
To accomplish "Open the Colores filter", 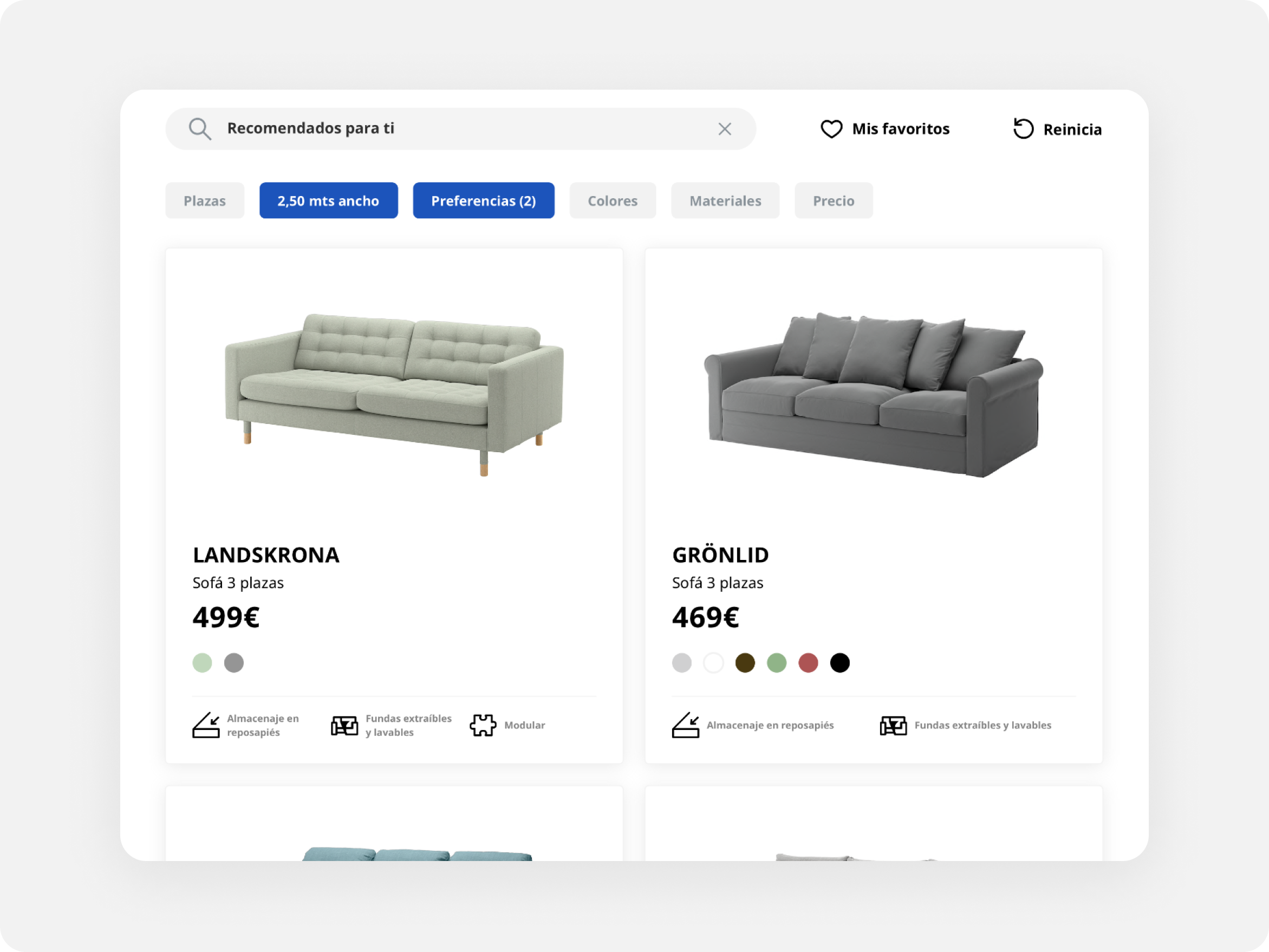I will point(613,201).
